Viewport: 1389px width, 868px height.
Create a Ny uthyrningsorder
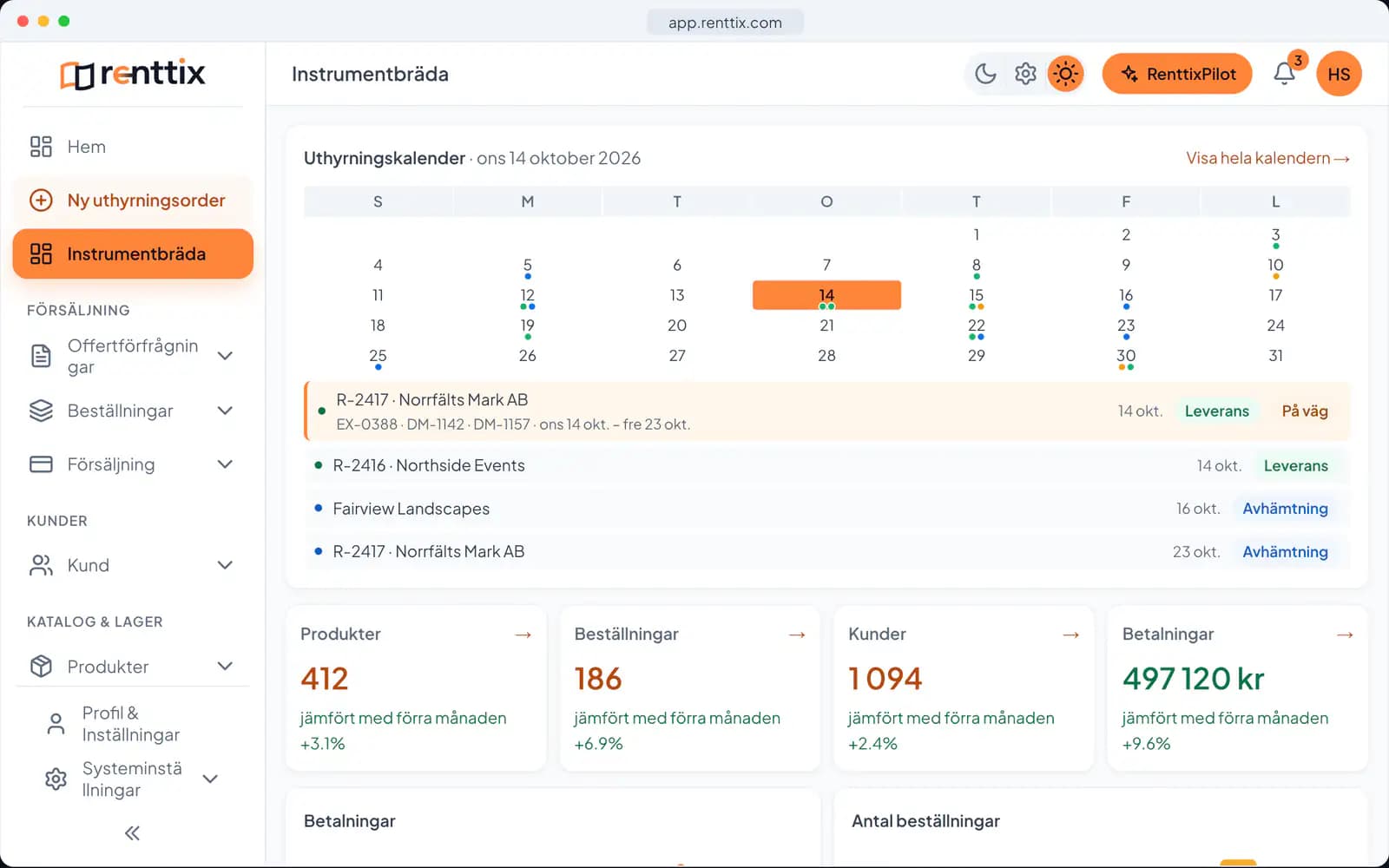click(133, 201)
